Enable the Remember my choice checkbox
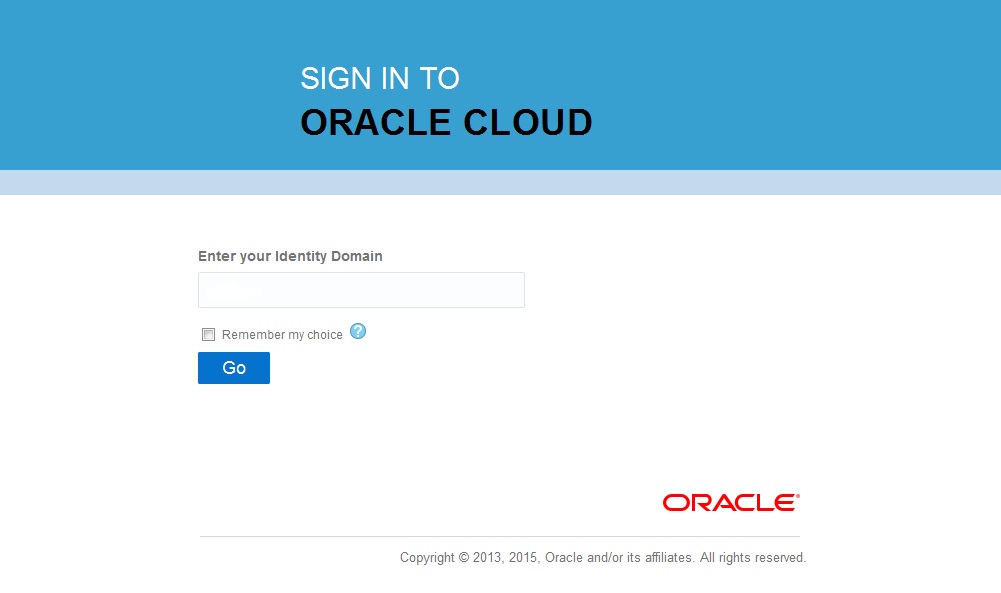Screen dimensions: 1001x593 click(x=208, y=334)
